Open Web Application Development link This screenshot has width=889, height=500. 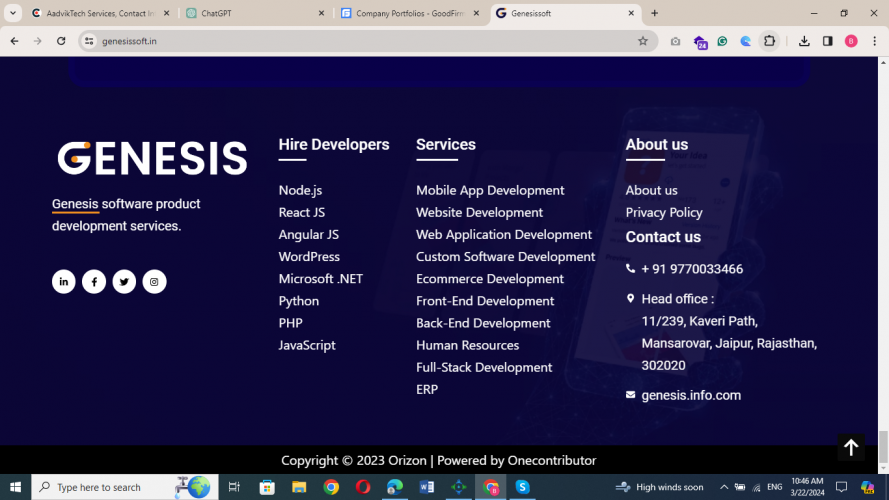pos(503,235)
